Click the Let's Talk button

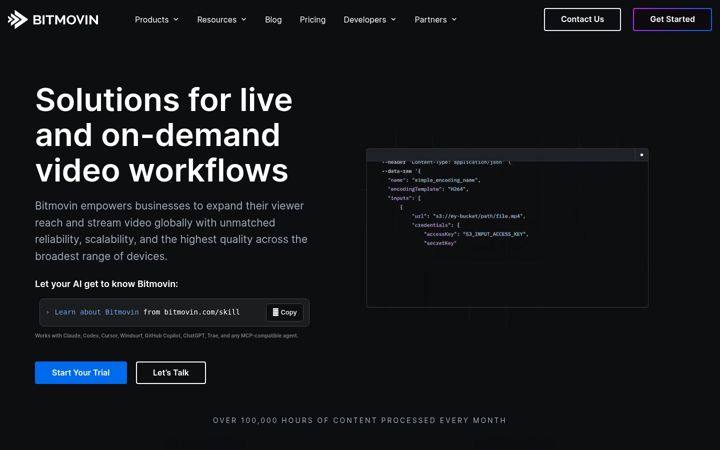(171, 372)
